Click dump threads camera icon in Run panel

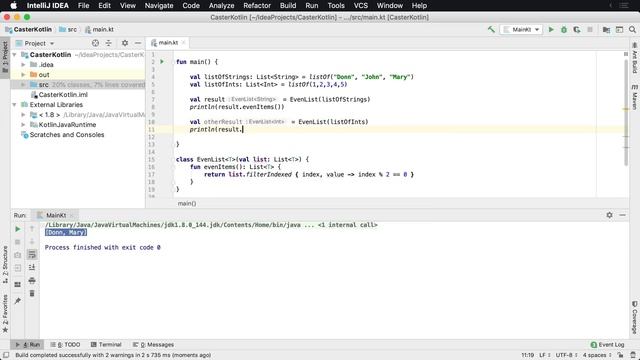pos(18,255)
